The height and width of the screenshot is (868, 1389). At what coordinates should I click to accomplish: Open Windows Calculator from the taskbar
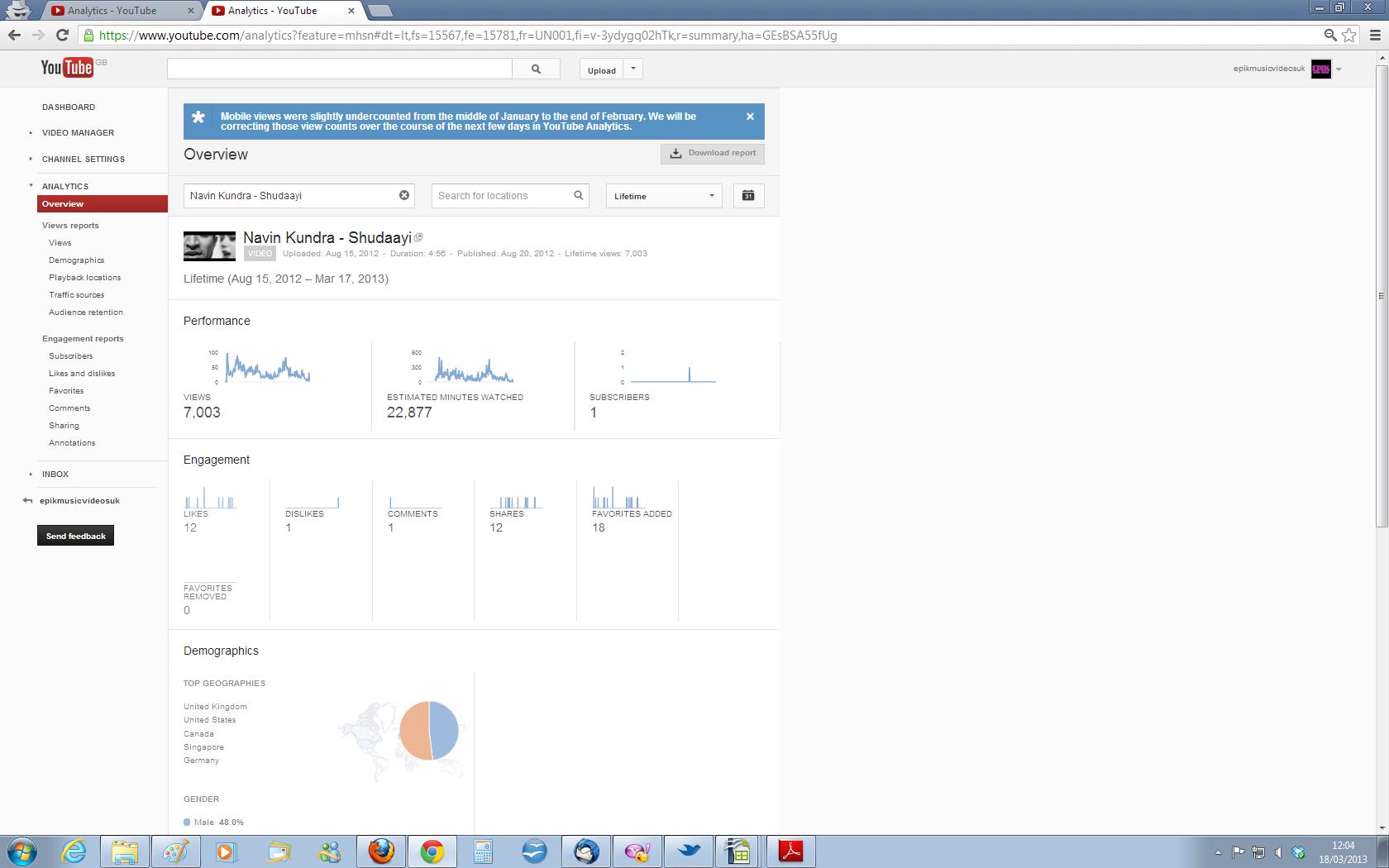click(484, 851)
